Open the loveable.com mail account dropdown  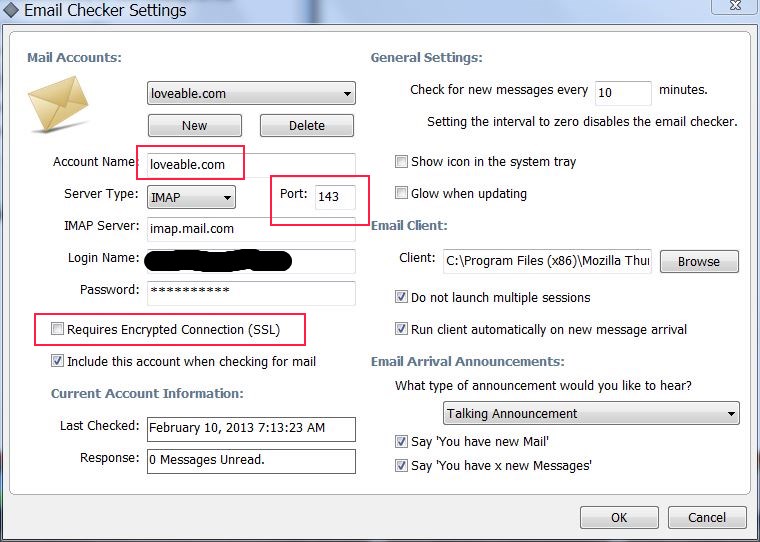tap(251, 94)
